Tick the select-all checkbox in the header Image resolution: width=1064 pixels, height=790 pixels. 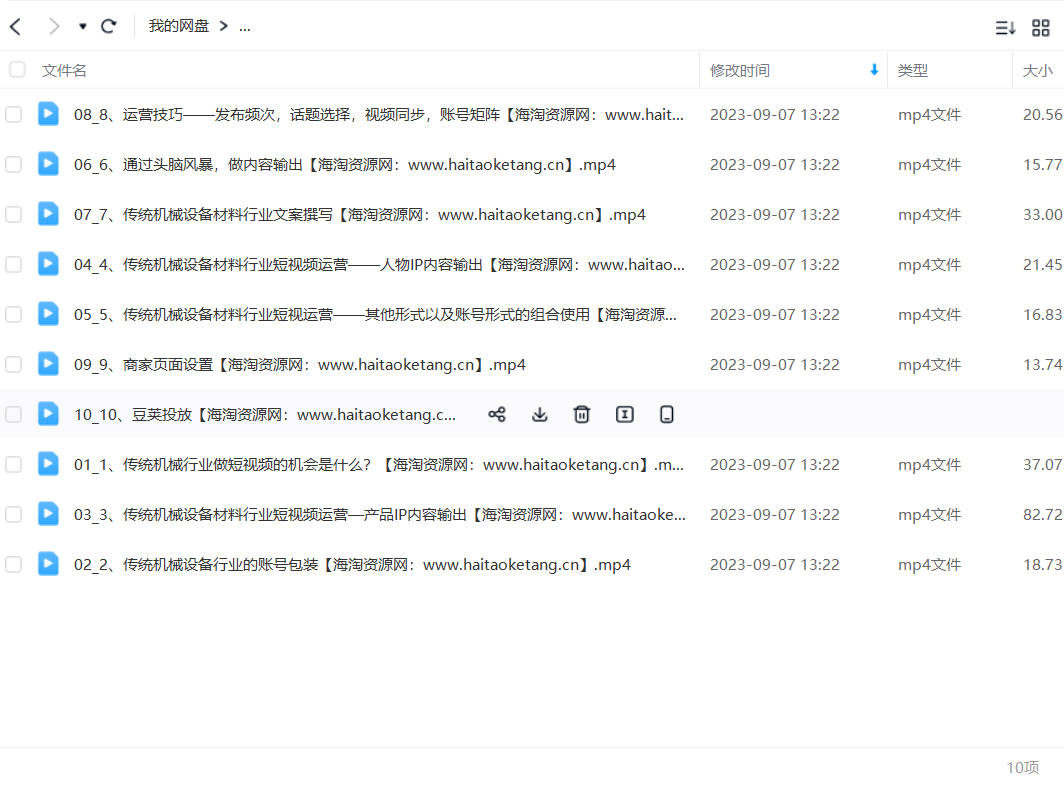coord(17,69)
